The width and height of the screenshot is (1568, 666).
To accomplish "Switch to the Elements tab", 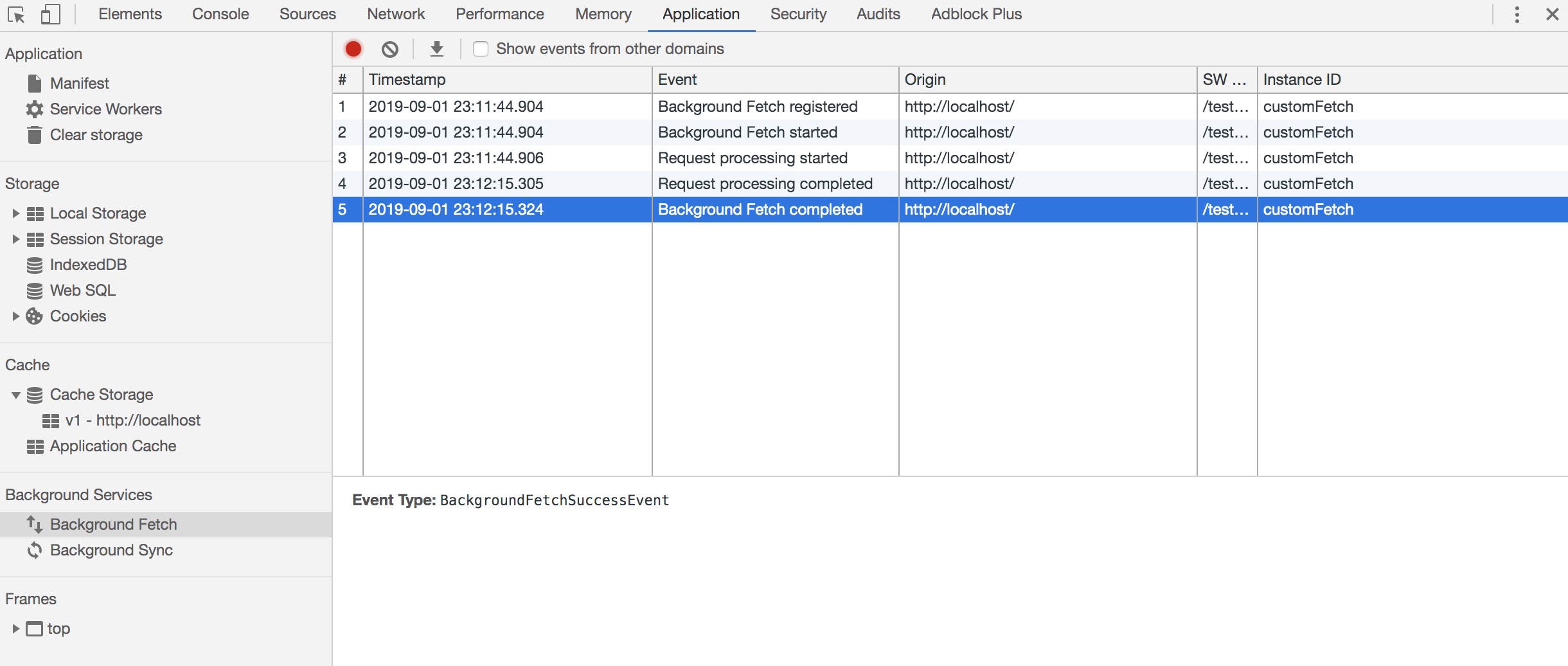I will click(x=130, y=14).
